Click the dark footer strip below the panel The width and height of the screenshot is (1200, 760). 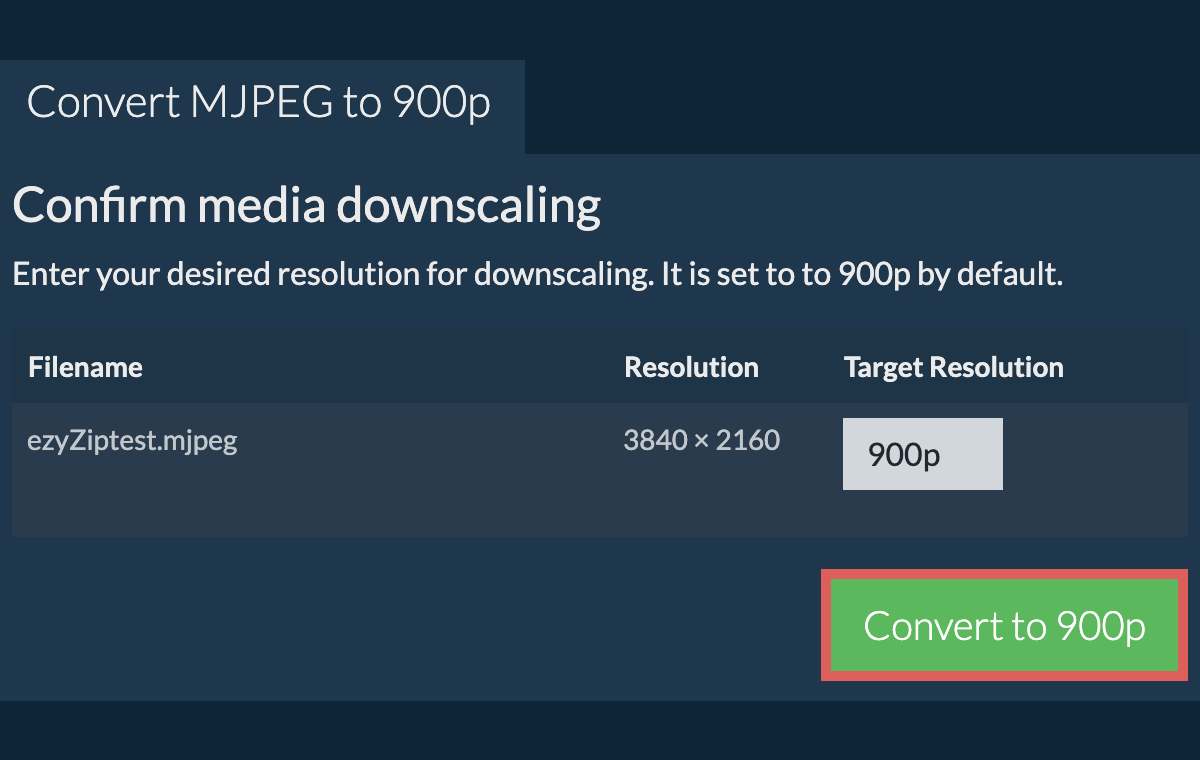pyautogui.click(x=600, y=730)
